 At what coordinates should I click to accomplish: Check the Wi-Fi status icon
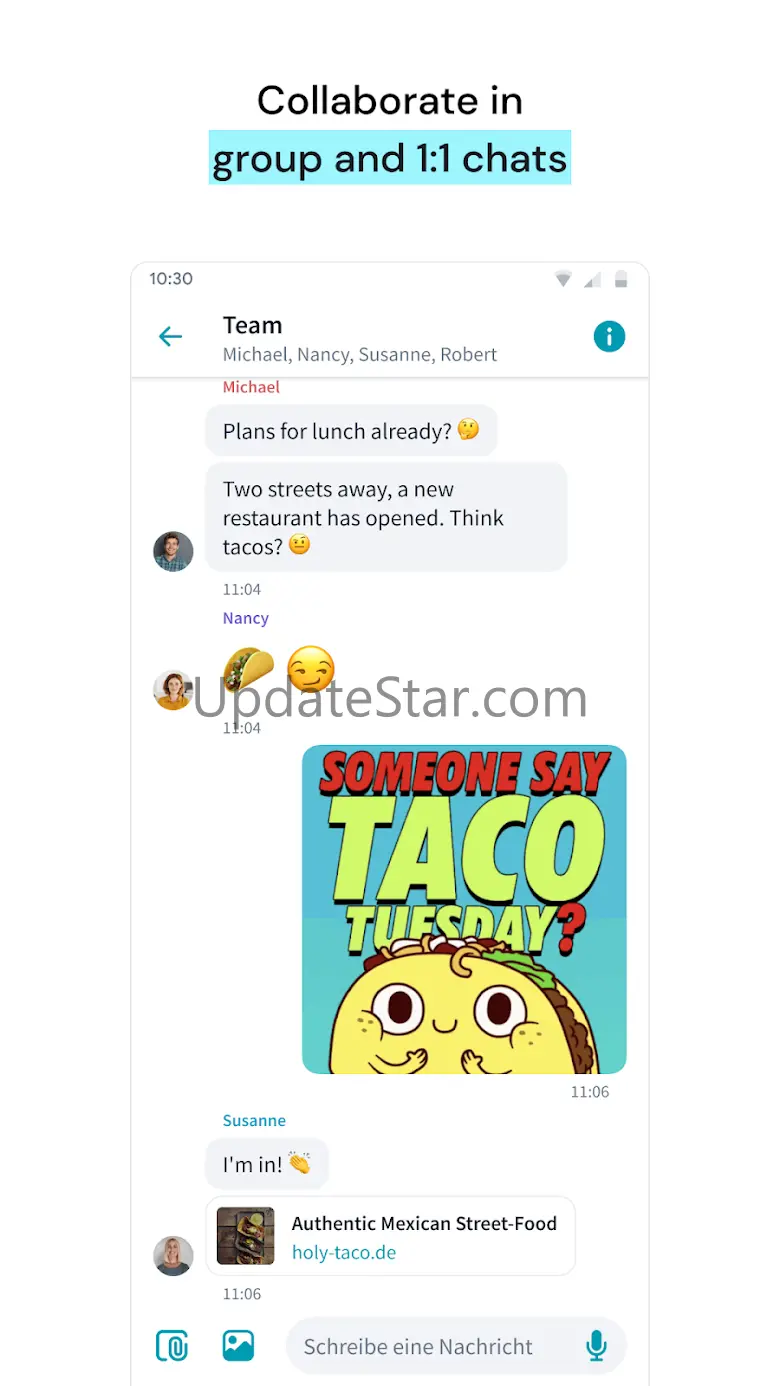(564, 279)
